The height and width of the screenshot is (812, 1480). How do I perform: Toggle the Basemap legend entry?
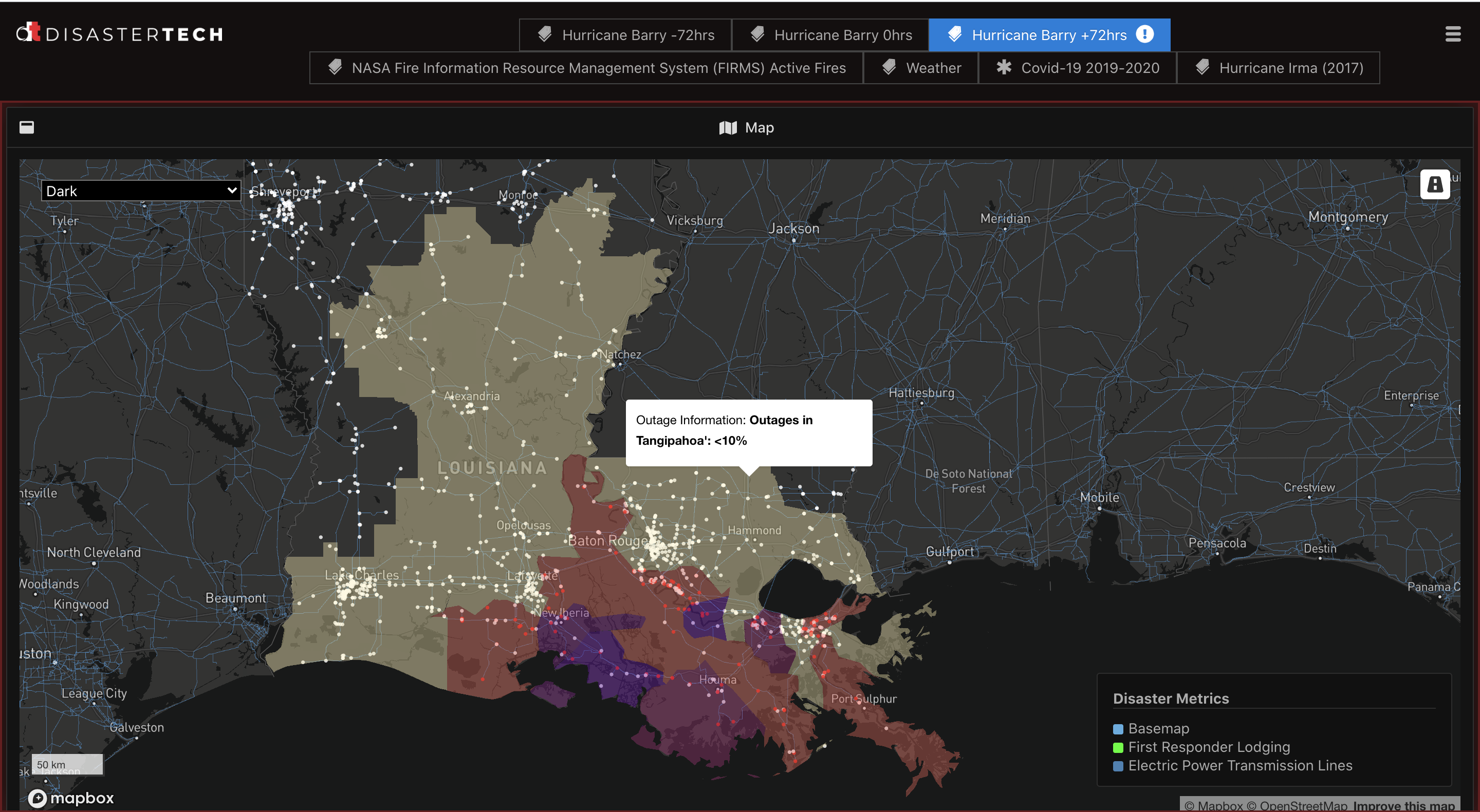[1158, 728]
